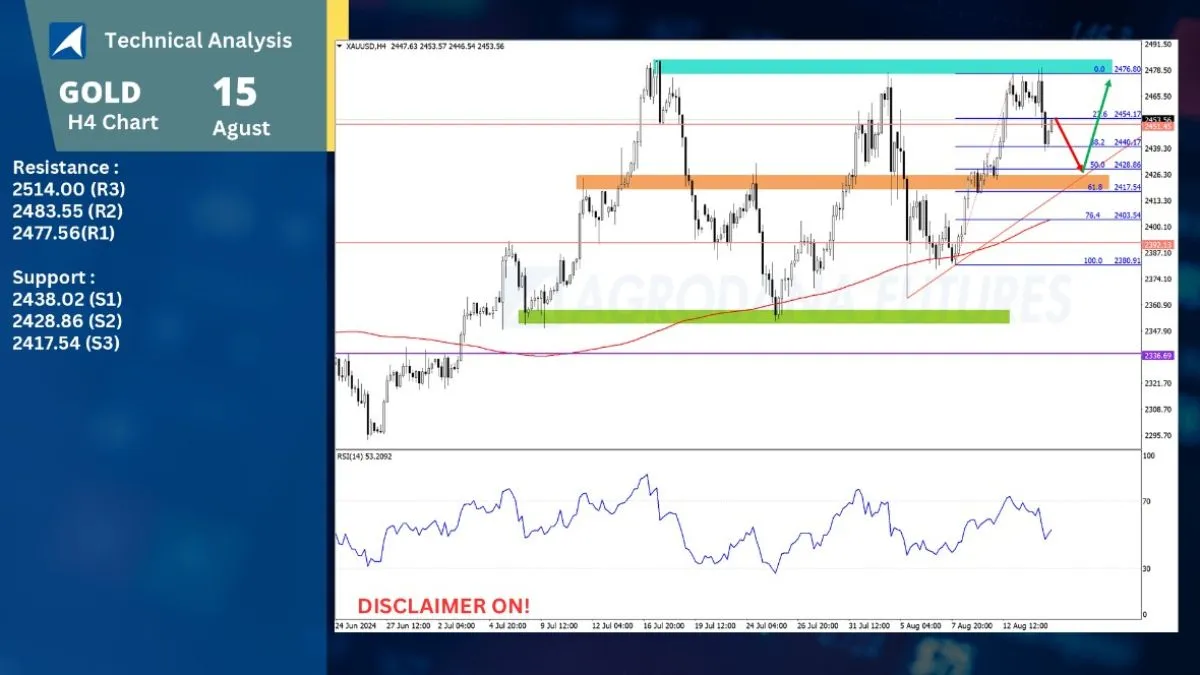Screen dimensions: 1200x675
Task: Click the Fibonacci 100.0 level 2380.91
Action: point(1112,261)
